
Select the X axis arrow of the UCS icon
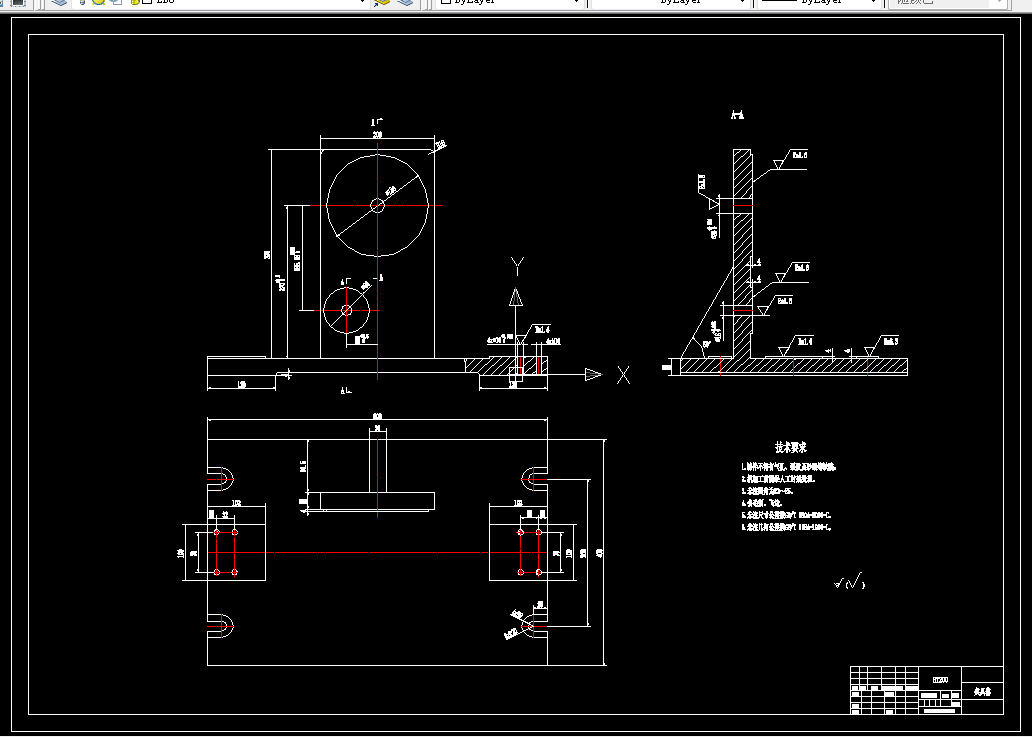point(593,374)
